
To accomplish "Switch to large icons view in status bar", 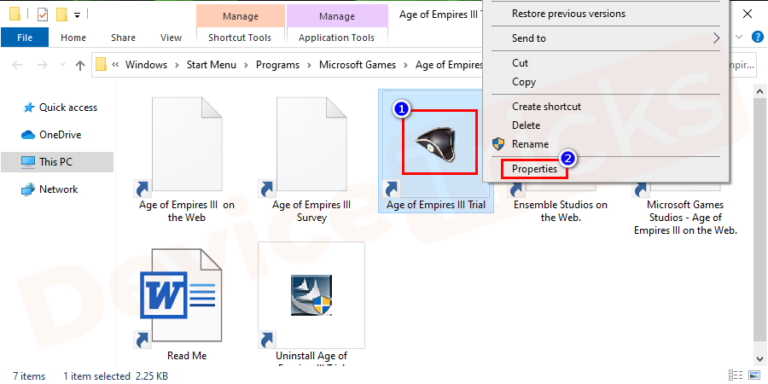I will click(753, 375).
